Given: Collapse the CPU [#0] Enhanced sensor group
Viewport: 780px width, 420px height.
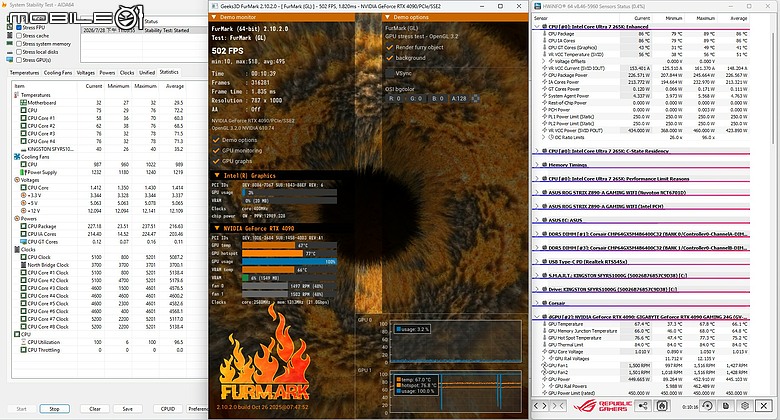Looking at the screenshot, I should (x=537, y=26).
